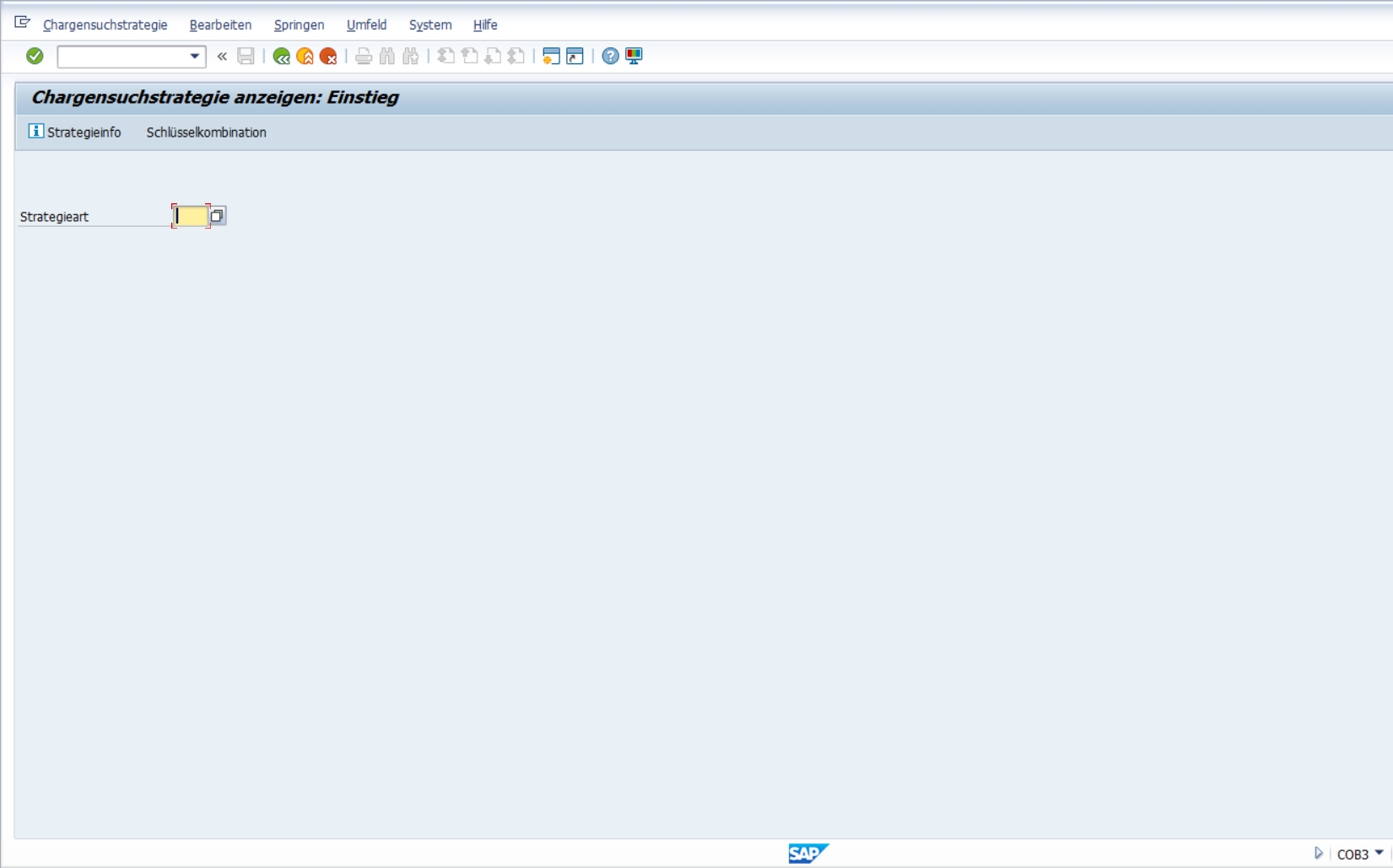Cancel with the red Cancel icon
The width and height of the screenshot is (1393, 868).
(x=329, y=57)
